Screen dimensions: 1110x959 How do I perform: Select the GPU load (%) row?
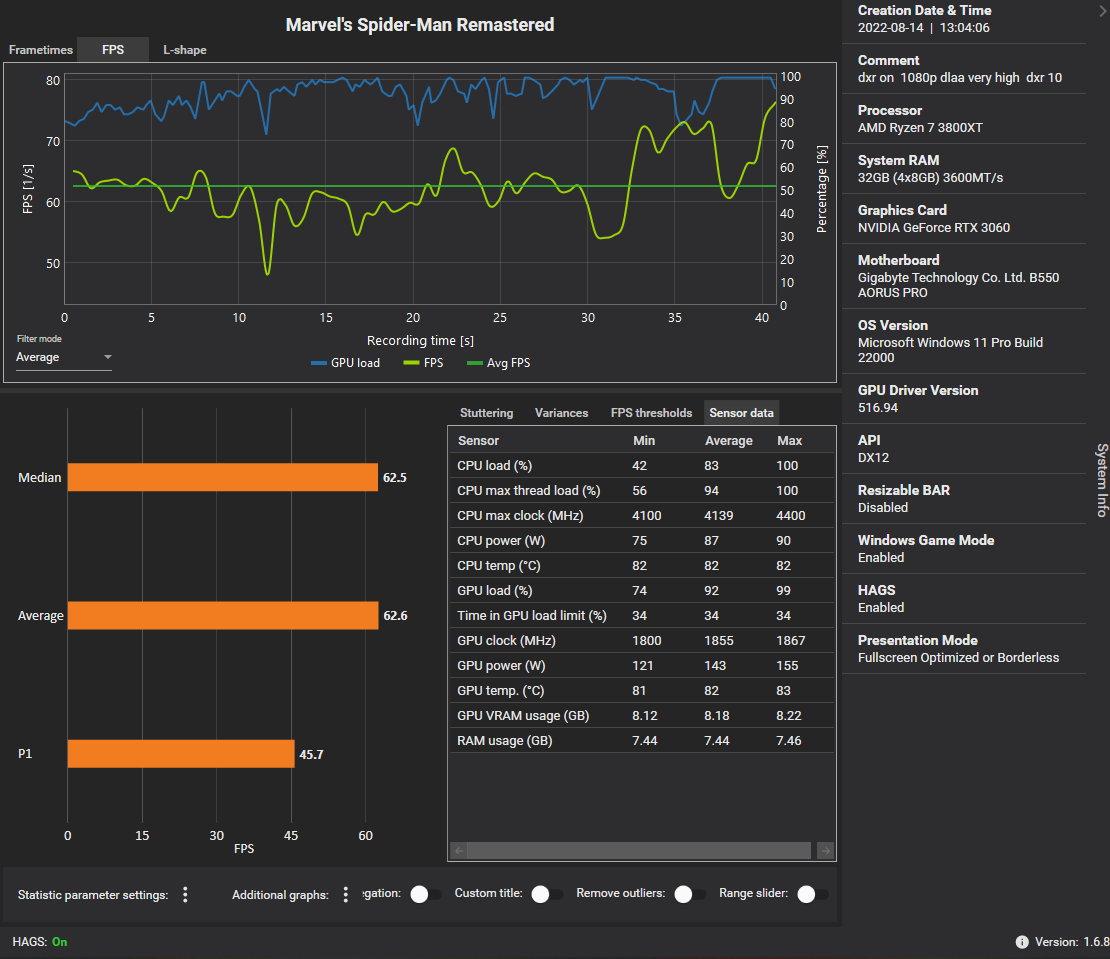641,590
